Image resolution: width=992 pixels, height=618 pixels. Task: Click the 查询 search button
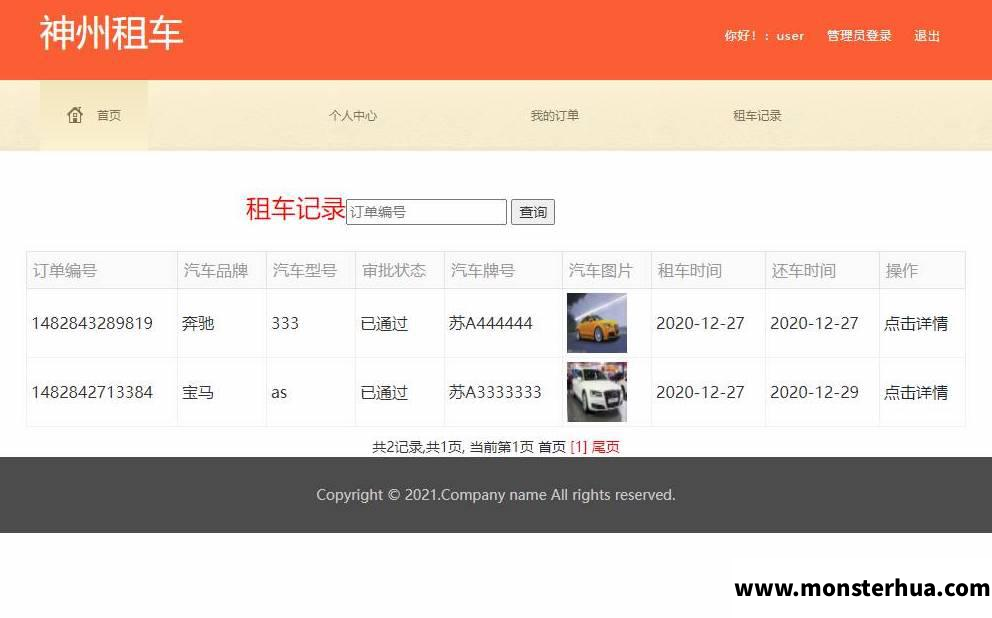533,212
